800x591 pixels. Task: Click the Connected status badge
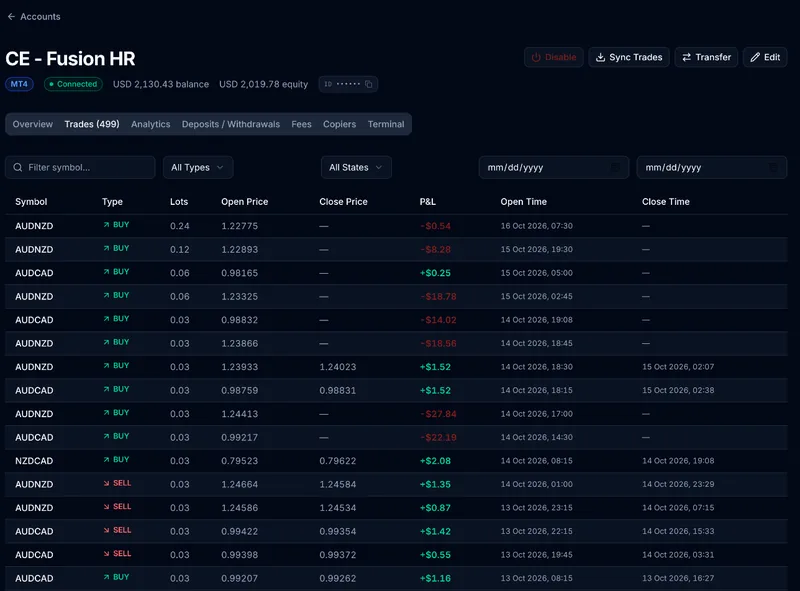(73, 84)
